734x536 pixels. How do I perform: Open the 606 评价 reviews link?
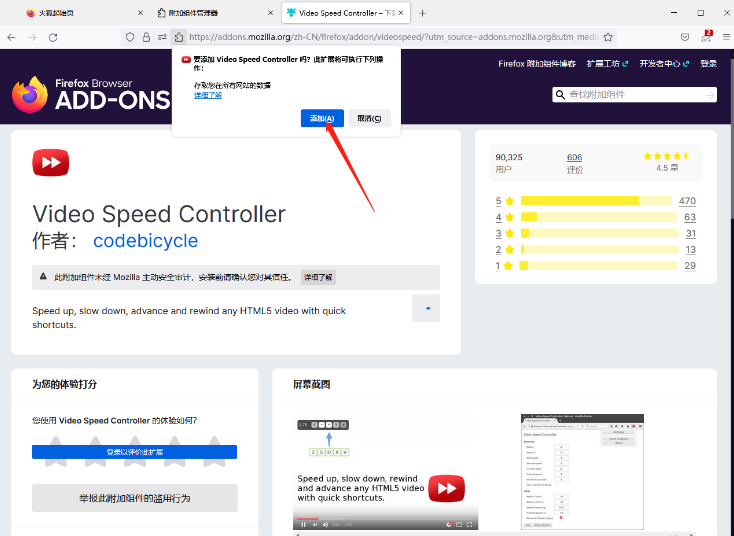574,163
